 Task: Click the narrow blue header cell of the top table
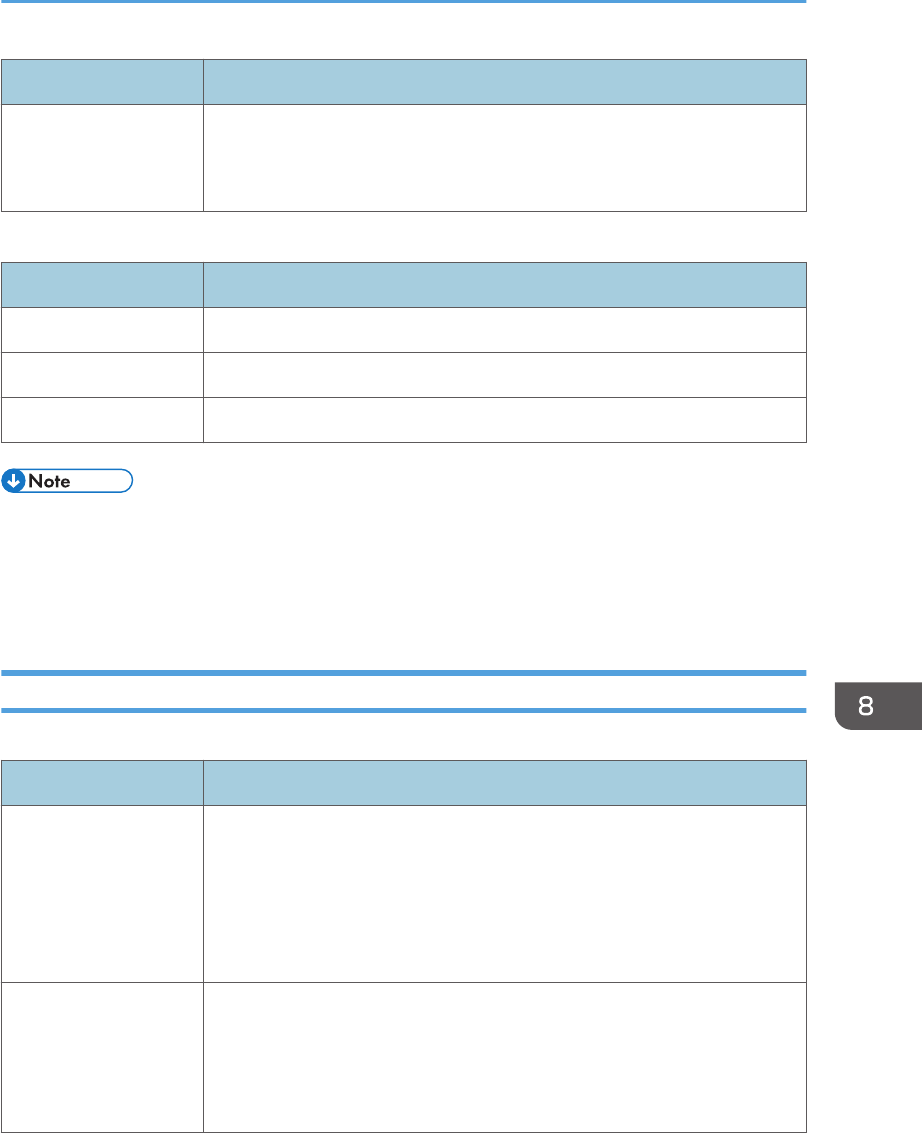[103, 82]
